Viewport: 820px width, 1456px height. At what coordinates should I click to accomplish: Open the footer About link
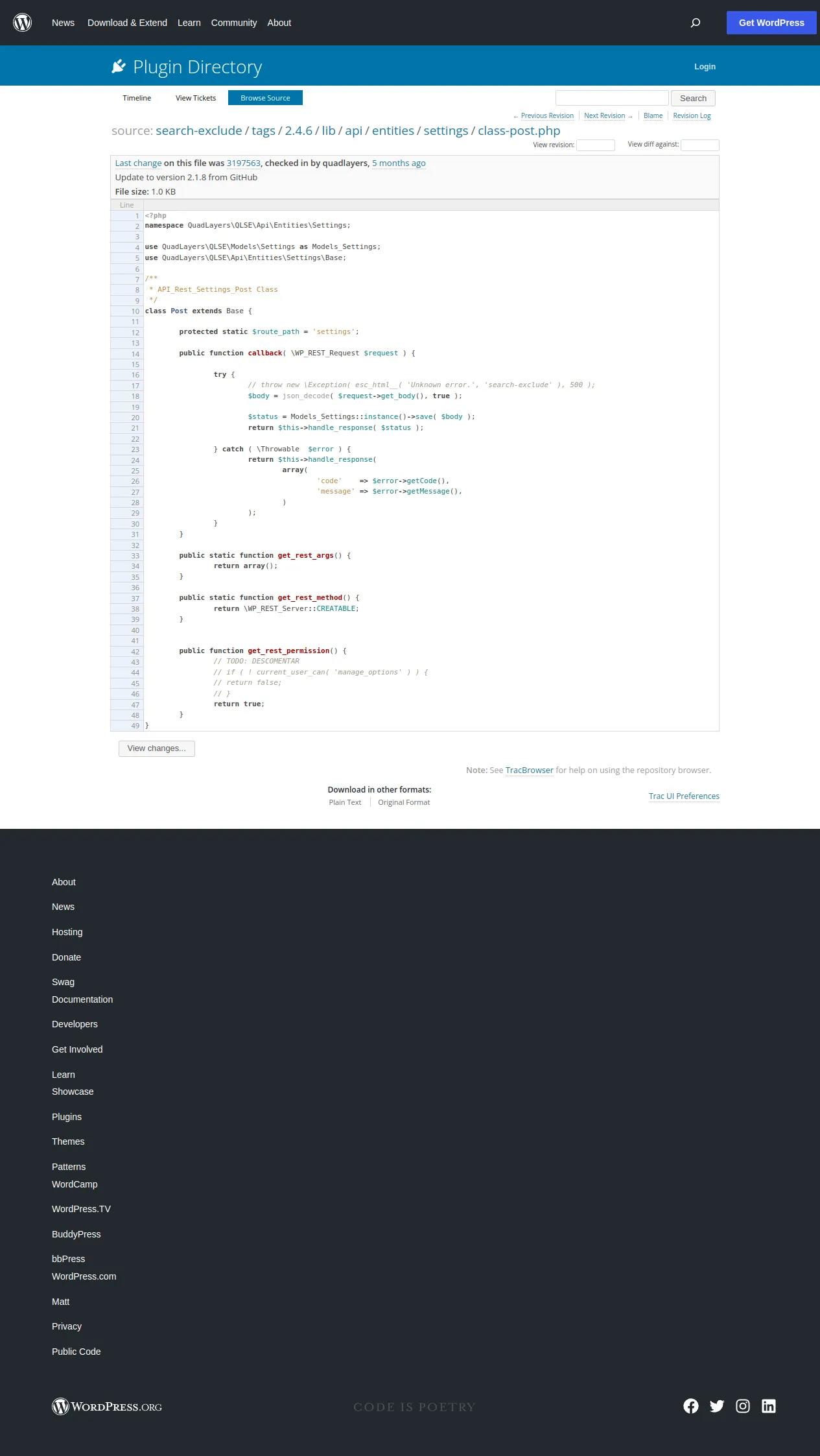(64, 882)
